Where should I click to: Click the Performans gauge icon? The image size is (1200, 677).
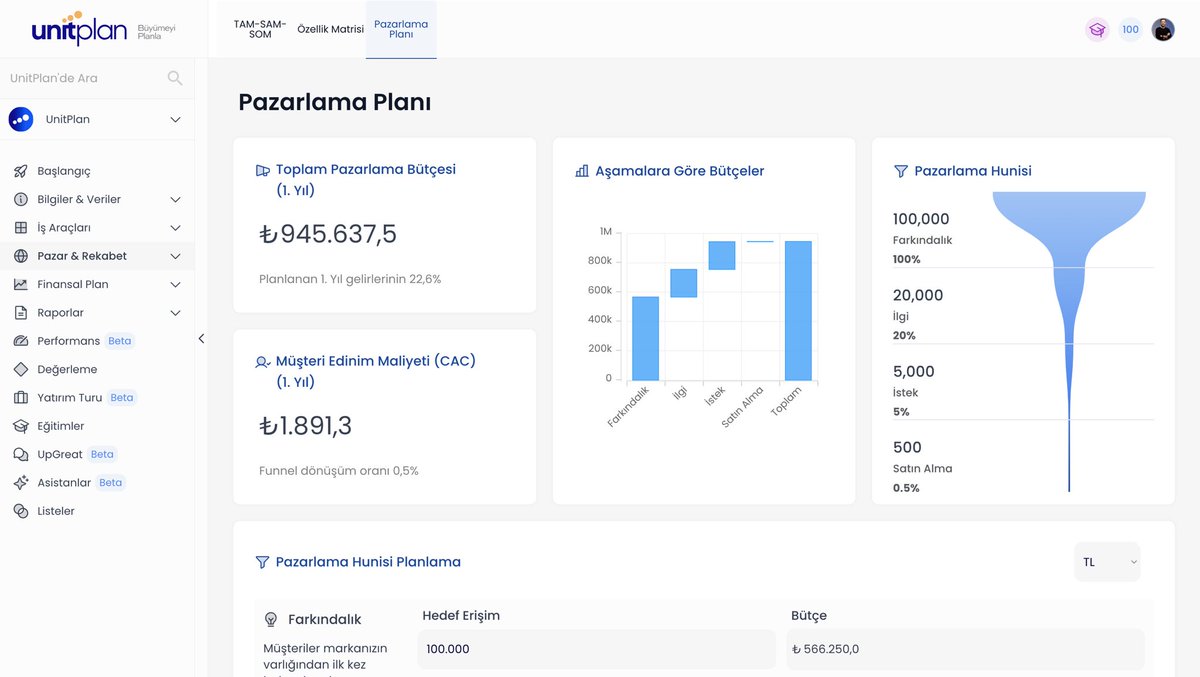coord(21,341)
